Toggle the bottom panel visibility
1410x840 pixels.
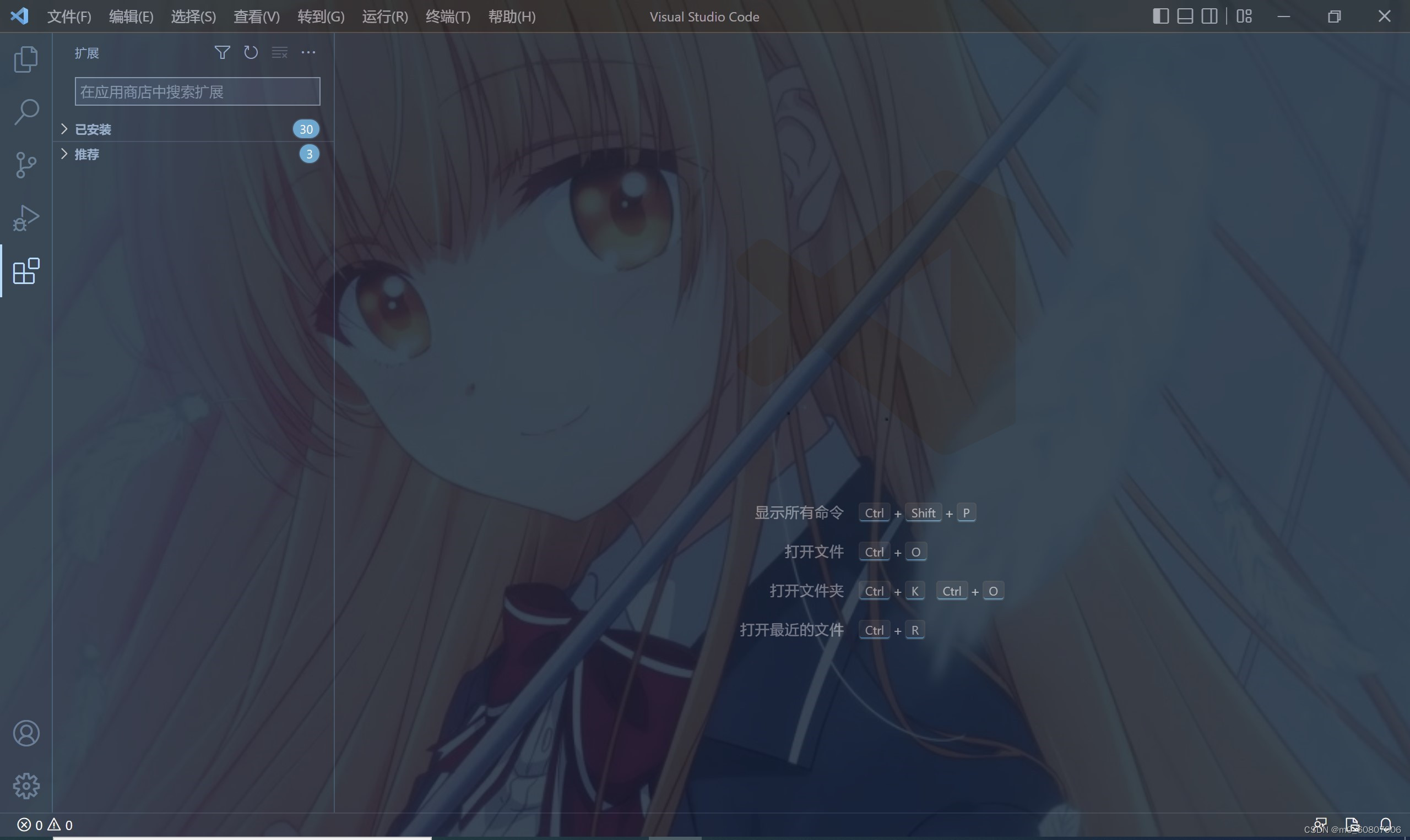(x=1185, y=16)
